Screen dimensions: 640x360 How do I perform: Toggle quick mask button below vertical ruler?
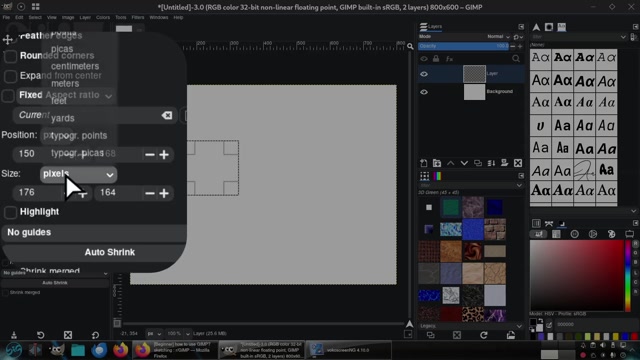click(117, 323)
